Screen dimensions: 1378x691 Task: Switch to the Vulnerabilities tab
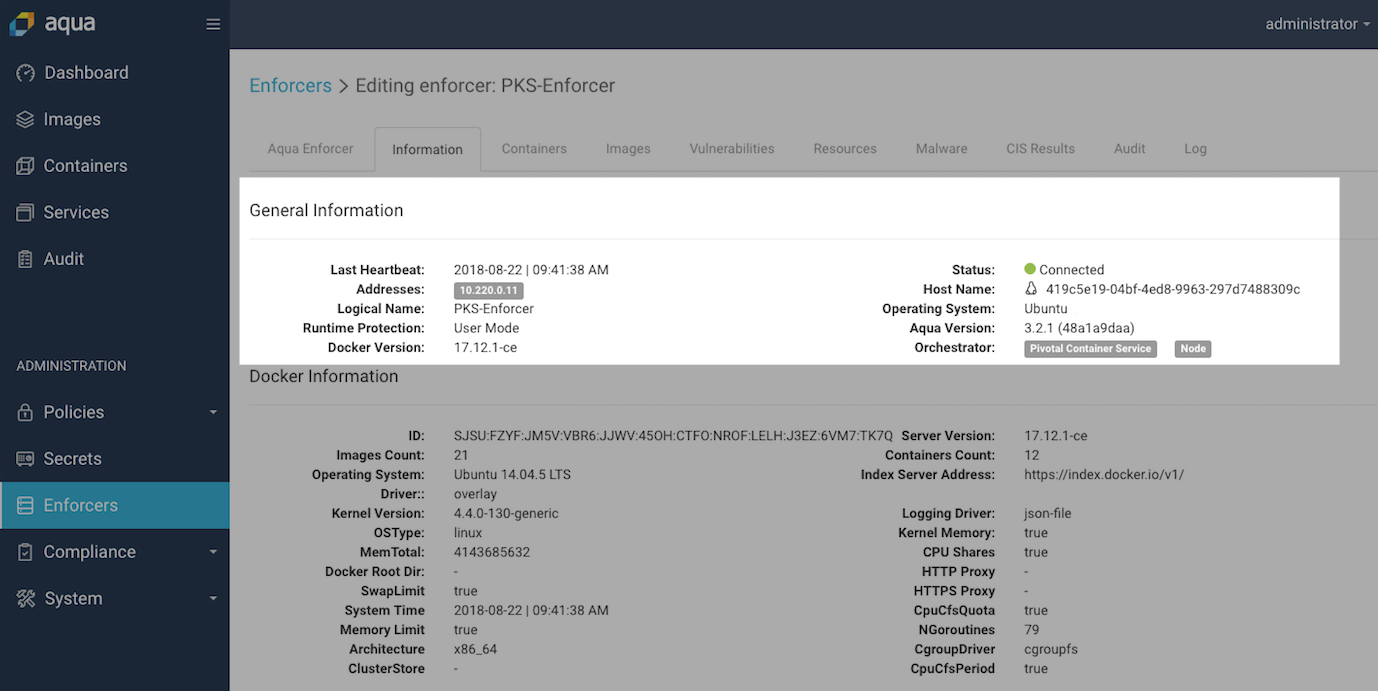(x=732, y=148)
